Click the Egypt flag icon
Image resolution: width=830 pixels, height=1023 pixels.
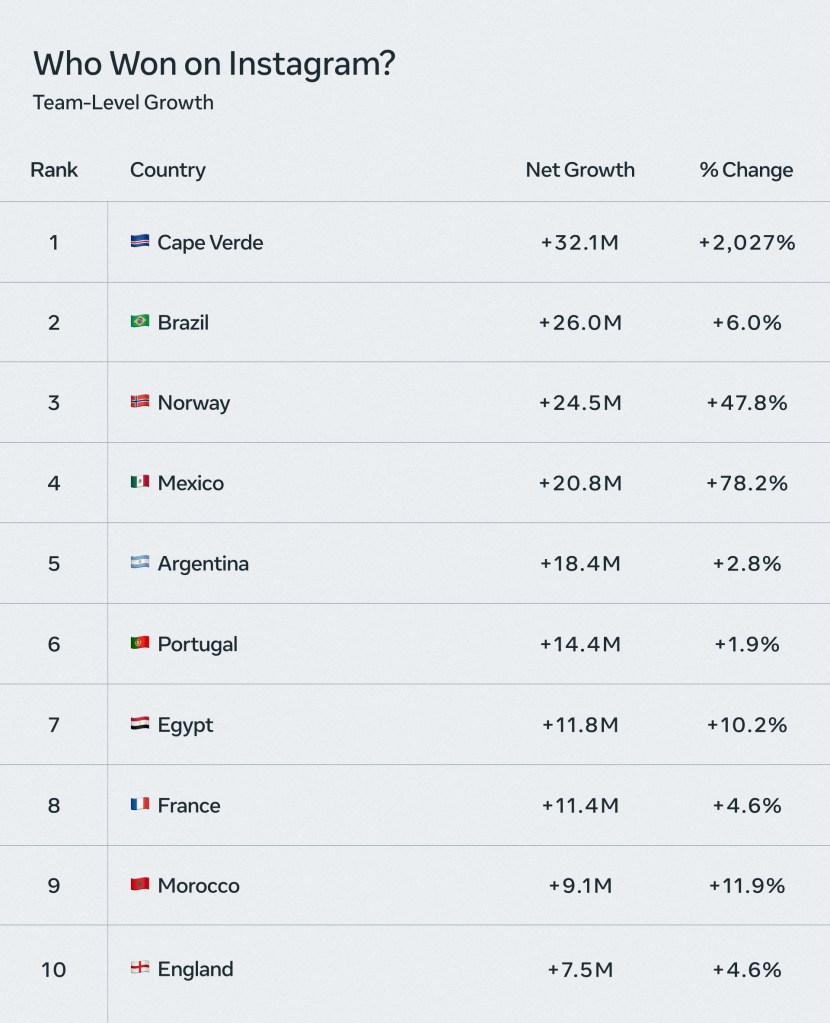[x=140, y=723]
